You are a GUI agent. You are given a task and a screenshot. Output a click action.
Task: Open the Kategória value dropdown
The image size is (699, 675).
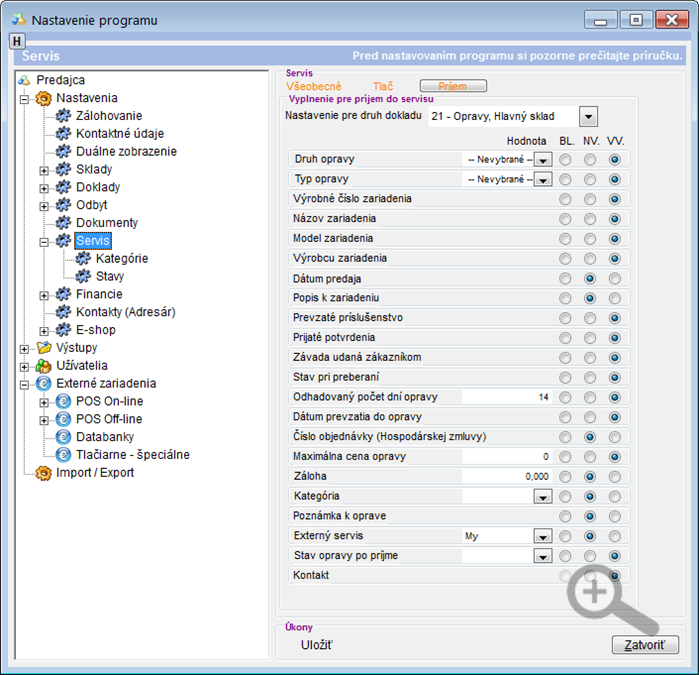(543, 496)
